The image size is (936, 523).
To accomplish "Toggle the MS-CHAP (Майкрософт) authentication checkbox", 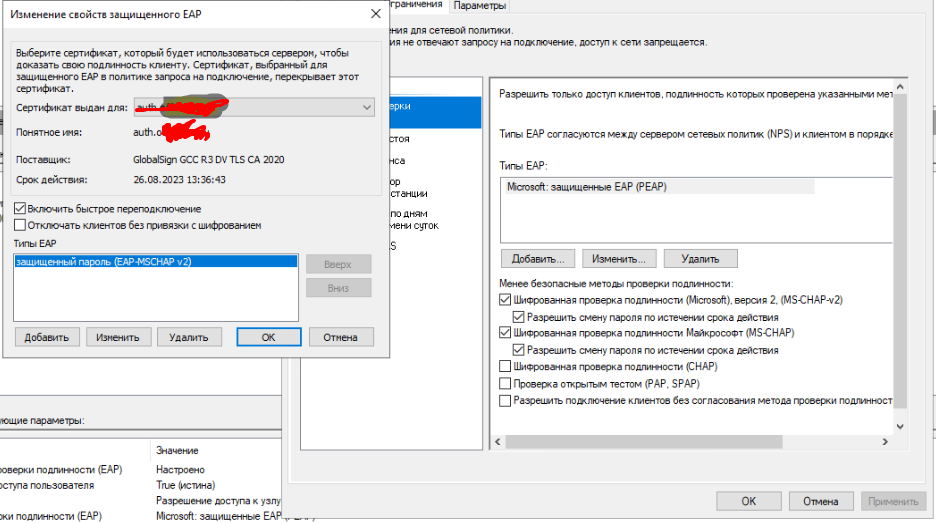I will [505, 333].
